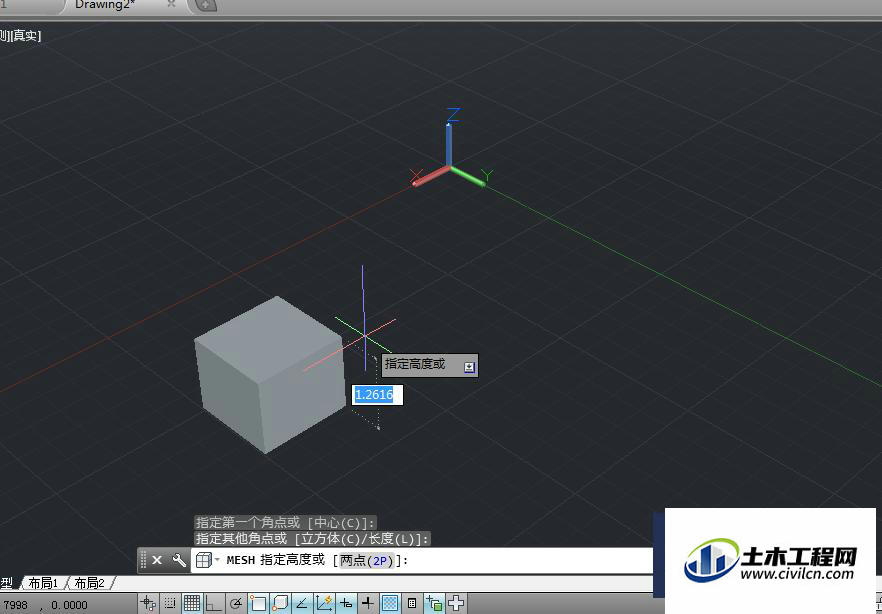Click the 0.0000 coordinate readout
This screenshot has height=614, width=882.
point(69,605)
